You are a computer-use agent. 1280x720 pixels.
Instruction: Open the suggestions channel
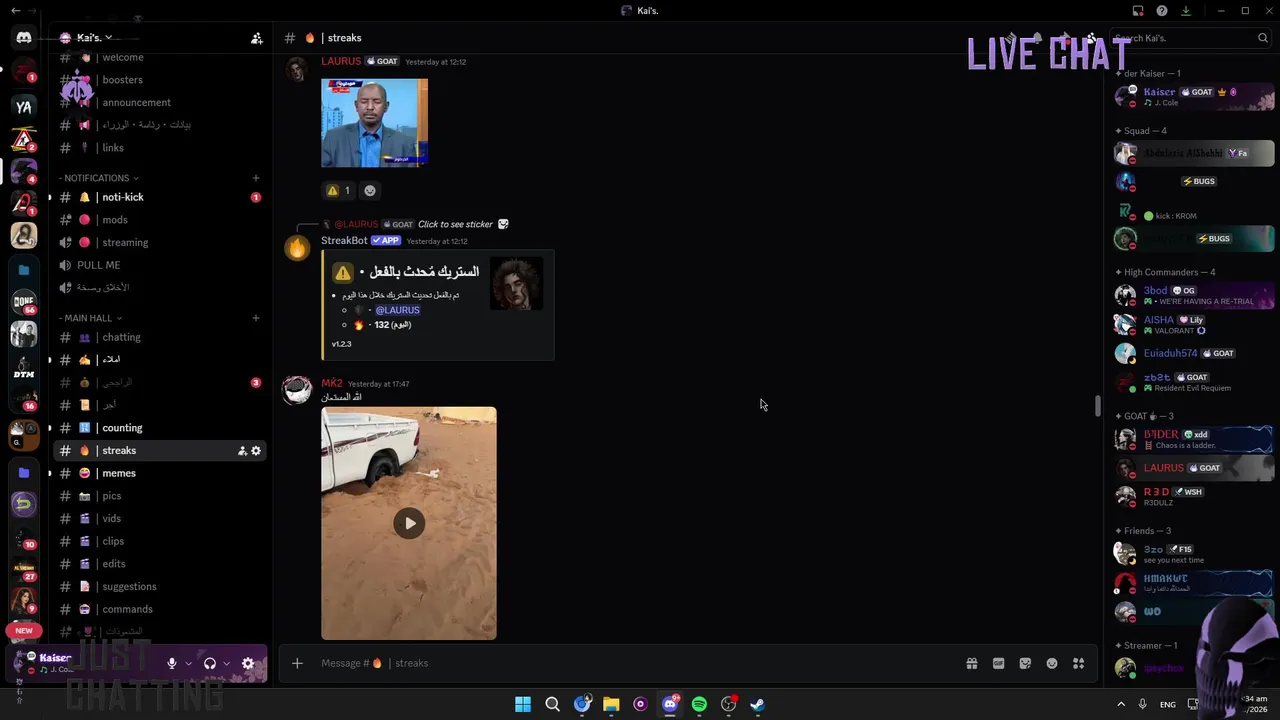point(160,587)
